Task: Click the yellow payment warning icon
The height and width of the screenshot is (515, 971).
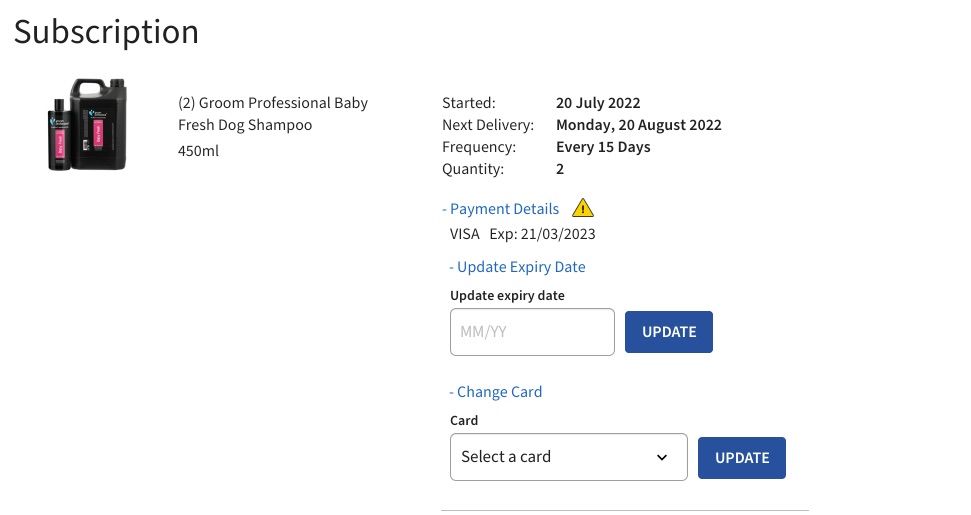Action: coord(583,208)
